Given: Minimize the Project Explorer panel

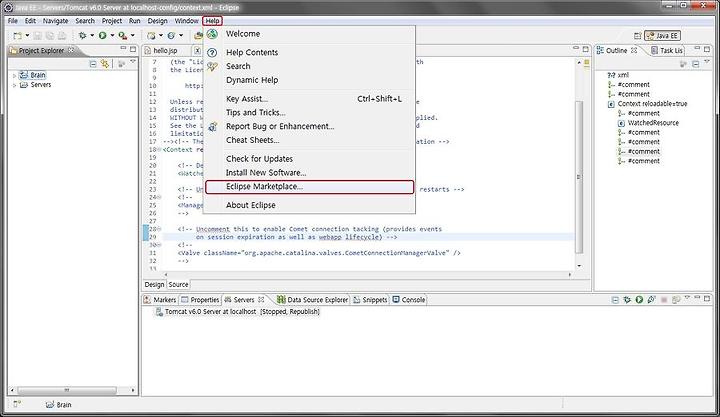Looking at the screenshot, I should (x=123, y=48).
